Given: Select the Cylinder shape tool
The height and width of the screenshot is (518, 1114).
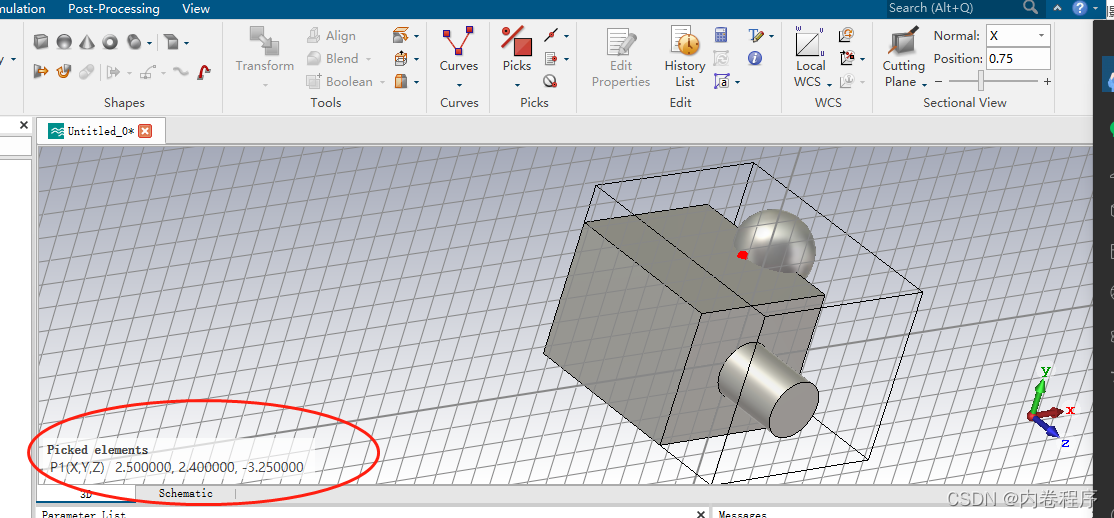Looking at the screenshot, I should click(134, 42).
